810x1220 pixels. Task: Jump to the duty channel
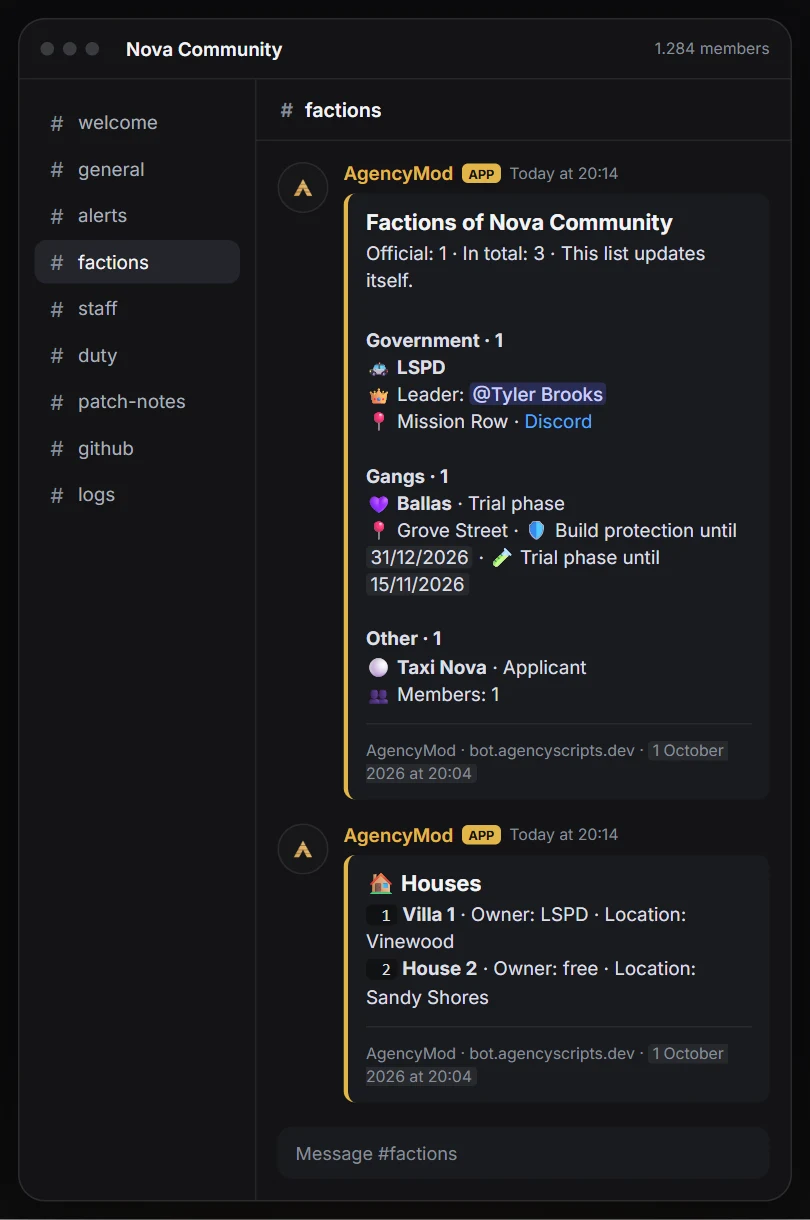[x=137, y=355]
